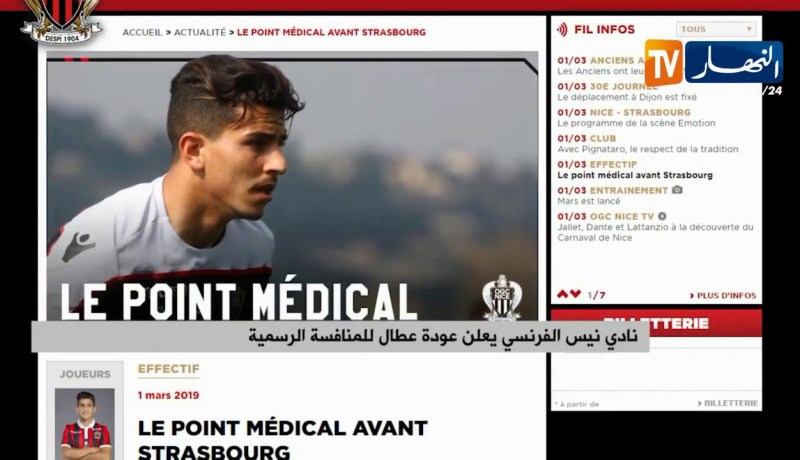The width and height of the screenshot is (800, 460).
Task: Click the play icon beside OGC NICE TV
Action: (x=662, y=216)
